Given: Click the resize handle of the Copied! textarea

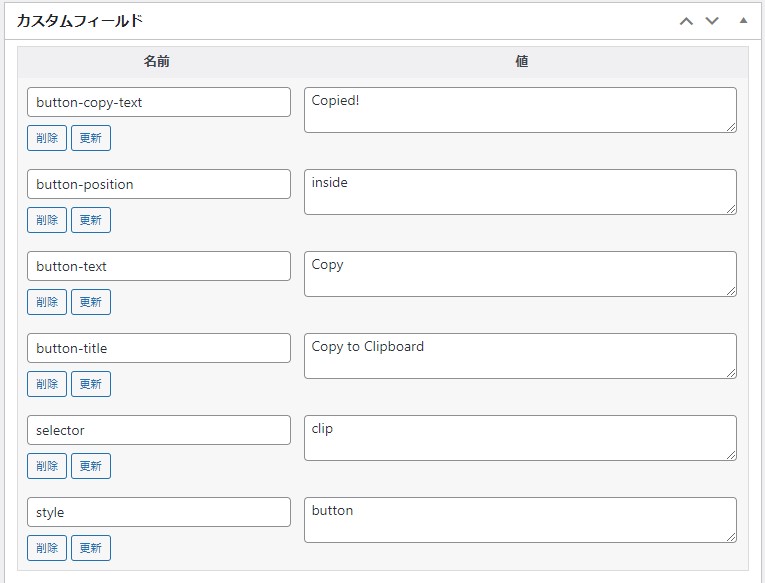Looking at the screenshot, I should pos(731,127).
